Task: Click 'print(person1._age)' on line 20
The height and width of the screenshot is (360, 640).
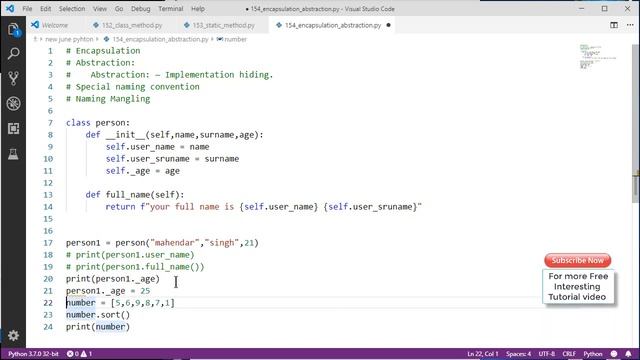Action: click(x=113, y=279)
